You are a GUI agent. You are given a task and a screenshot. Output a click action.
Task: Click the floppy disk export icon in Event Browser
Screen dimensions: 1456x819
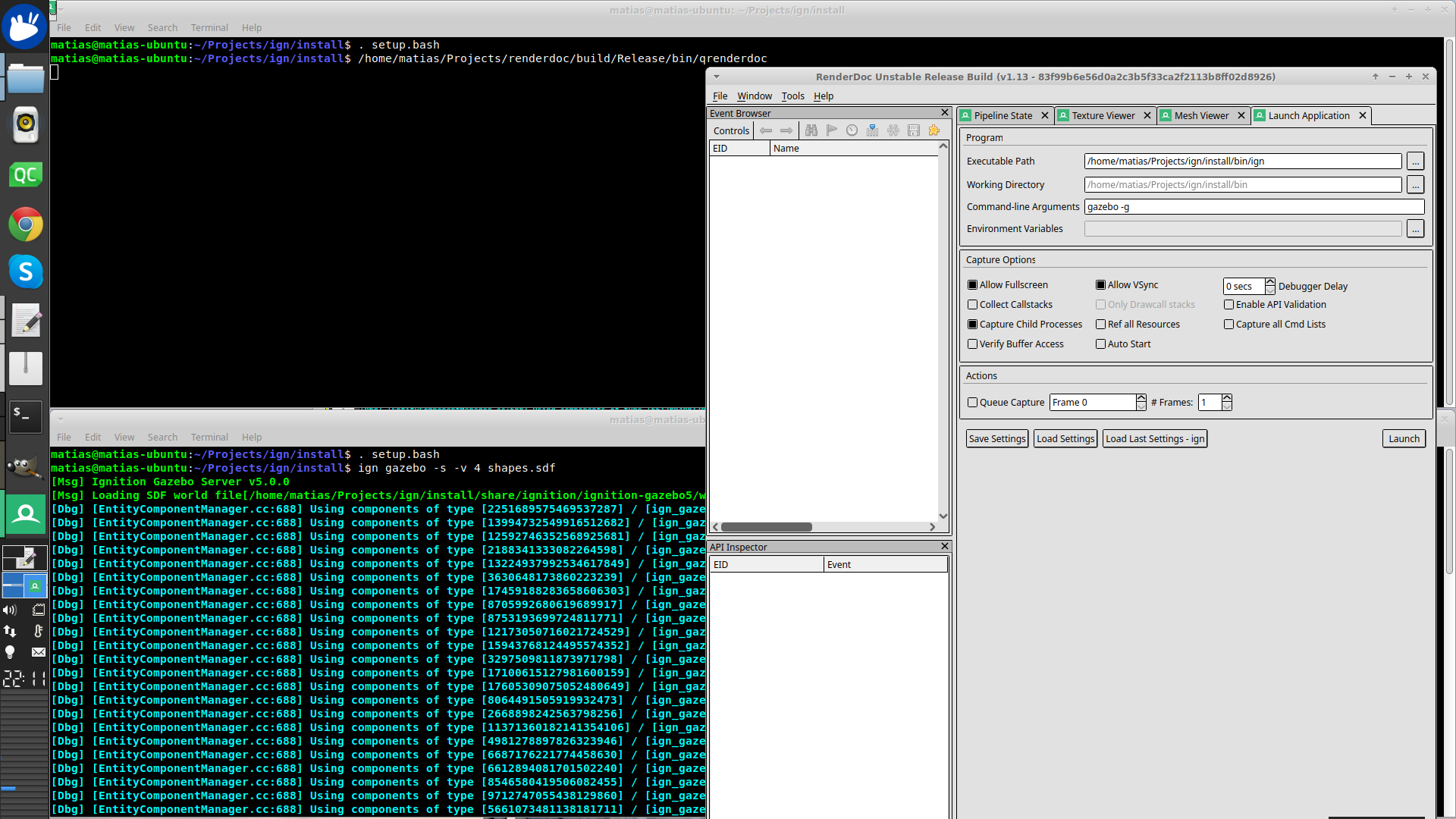point(914,130)
